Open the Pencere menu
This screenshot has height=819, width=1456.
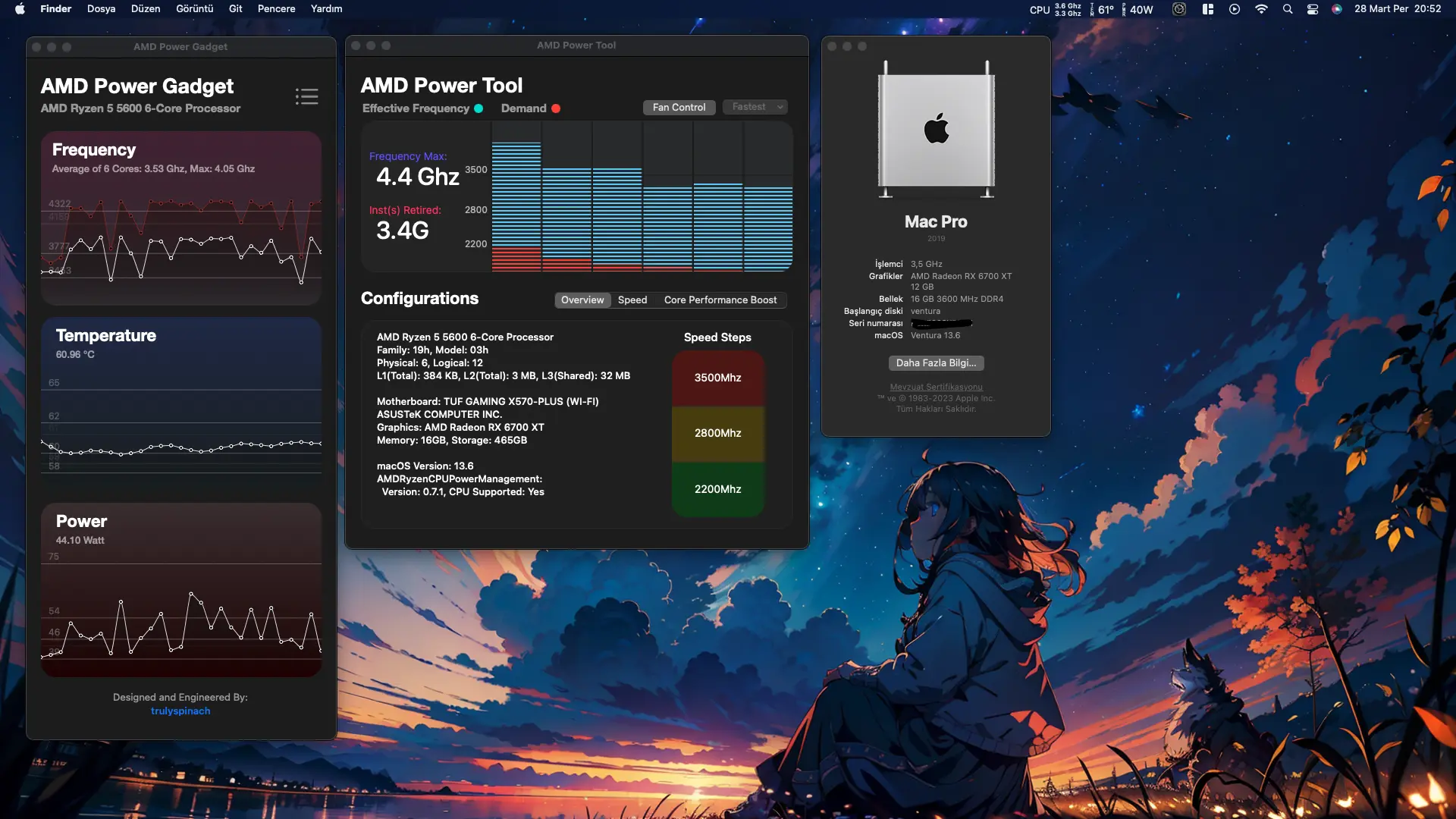click(276, 9)
